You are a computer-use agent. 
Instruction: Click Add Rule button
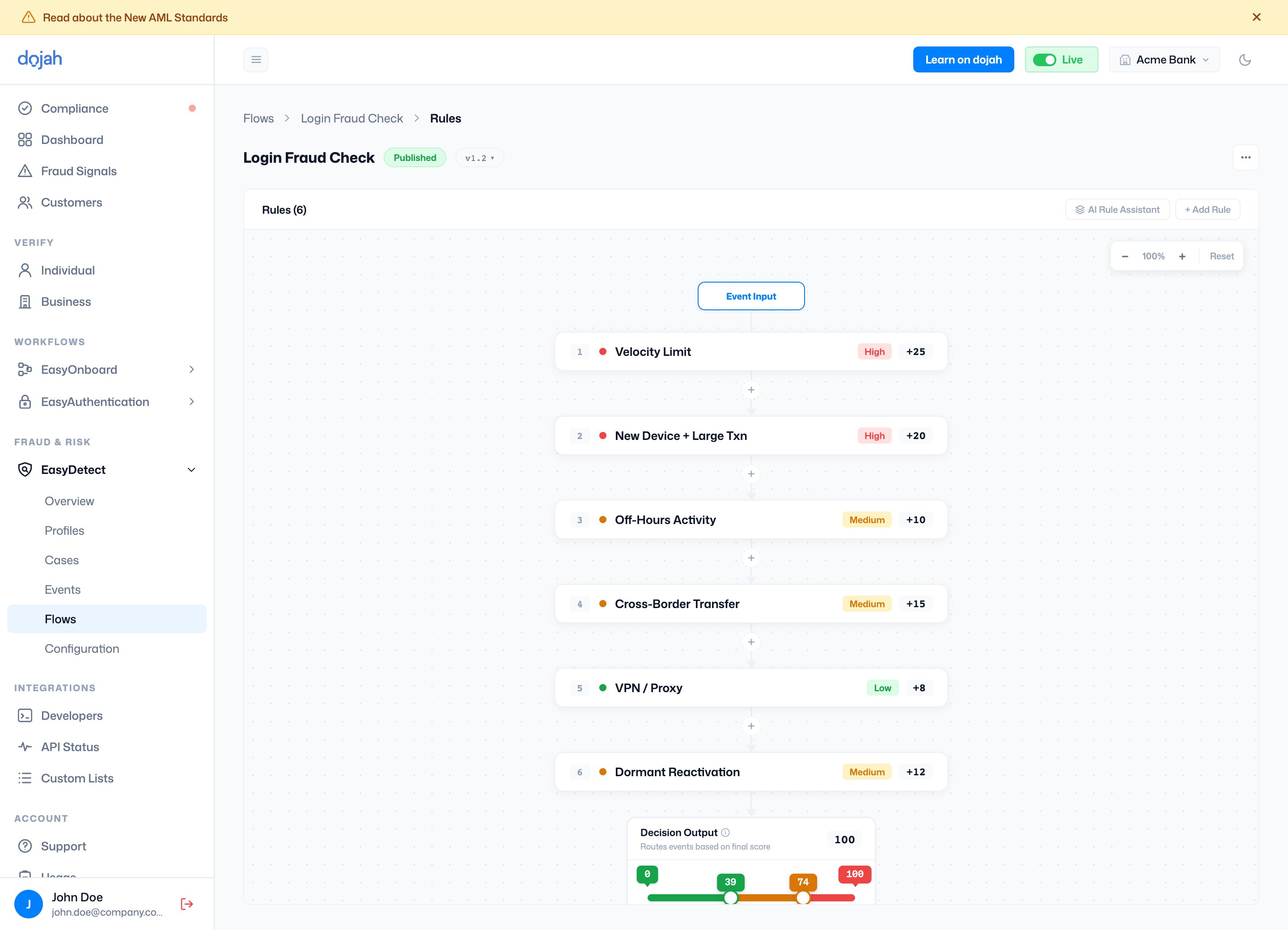[x=1207, y=210]
